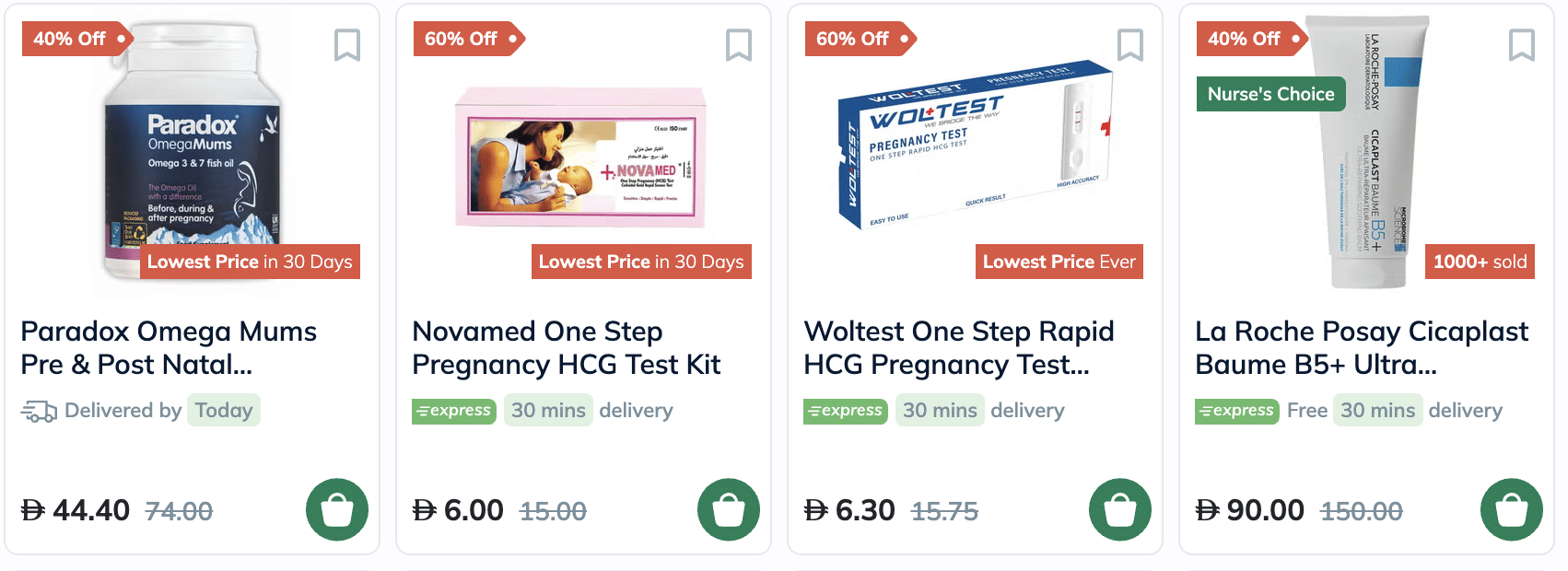Click the Novamed pink box image
This screenshot has height=571, width=1568.
tap(580, 157)
